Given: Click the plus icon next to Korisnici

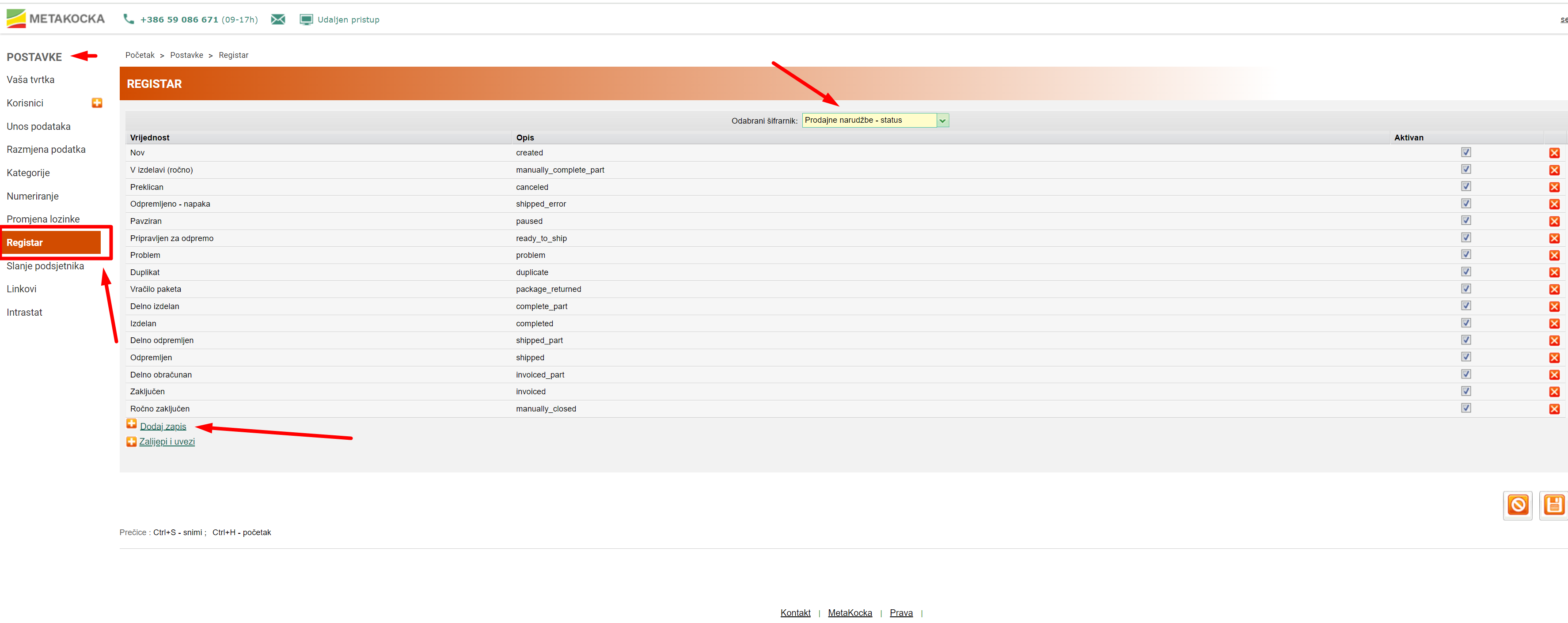Looking at the screenshot, I should click(x=97, y=103).
